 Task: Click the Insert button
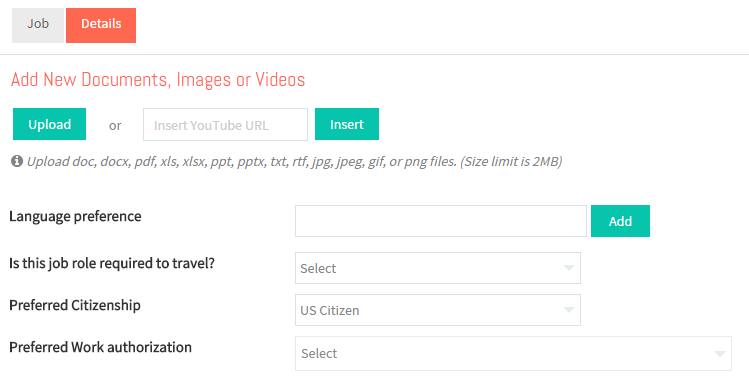pyautogui.click(x=347, y=124)
